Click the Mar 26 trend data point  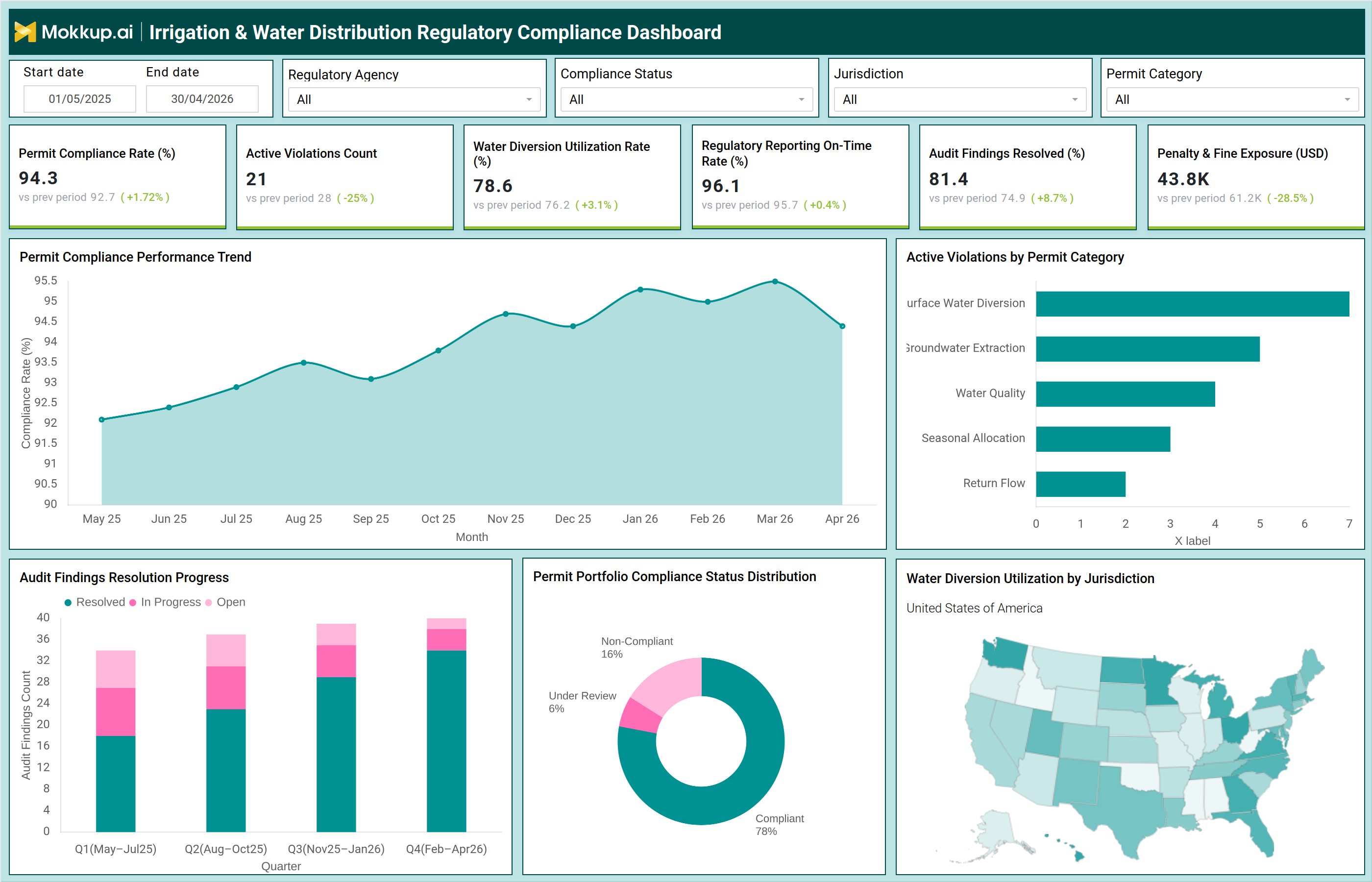click(775, 281)
